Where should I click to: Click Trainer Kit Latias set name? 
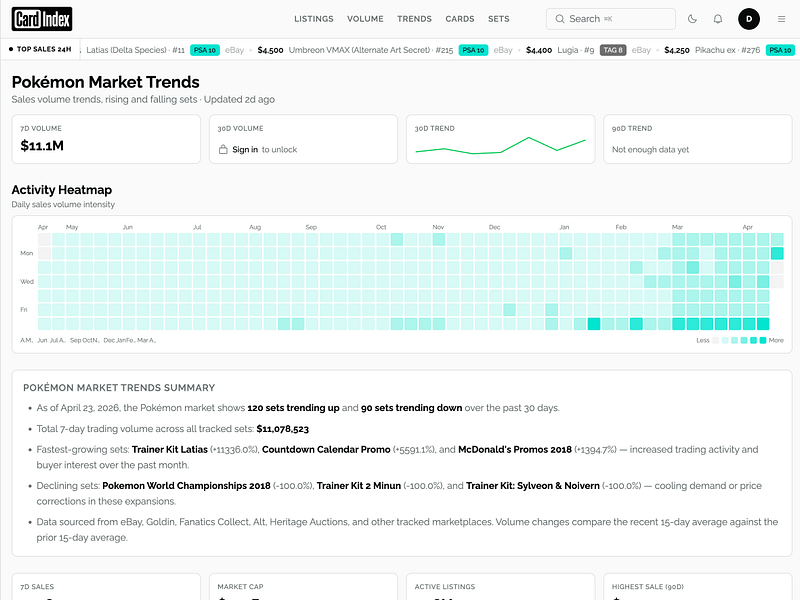tap(169, 449)
